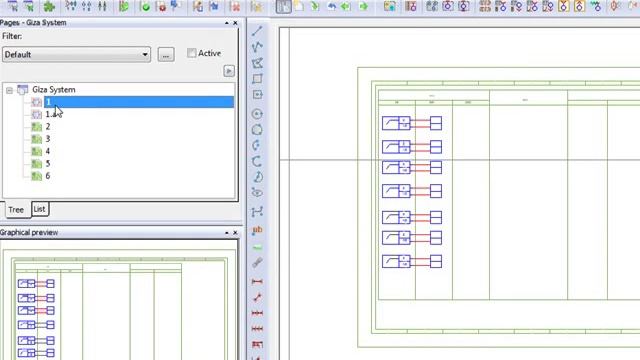Select the Polygon drawing tool
Image resolution: width=640 pixels, height=360 pixels.
257,63
